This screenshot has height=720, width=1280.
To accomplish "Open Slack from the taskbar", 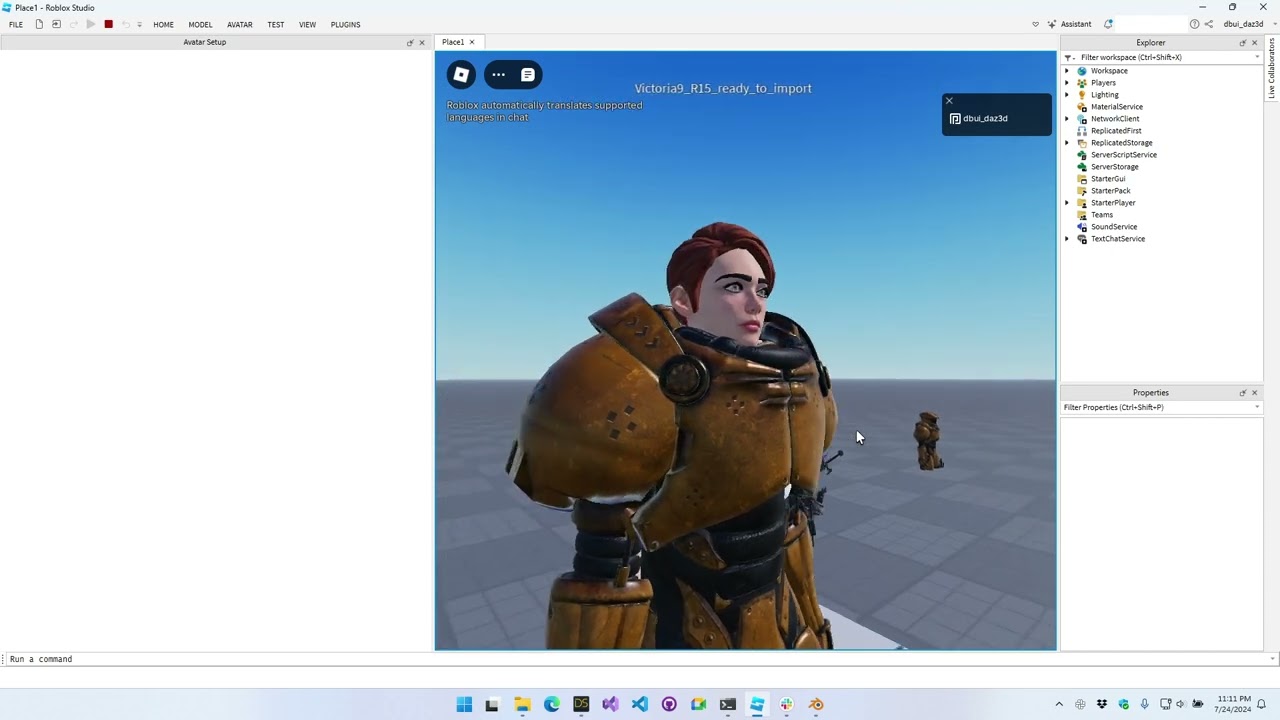I will 786,704.
